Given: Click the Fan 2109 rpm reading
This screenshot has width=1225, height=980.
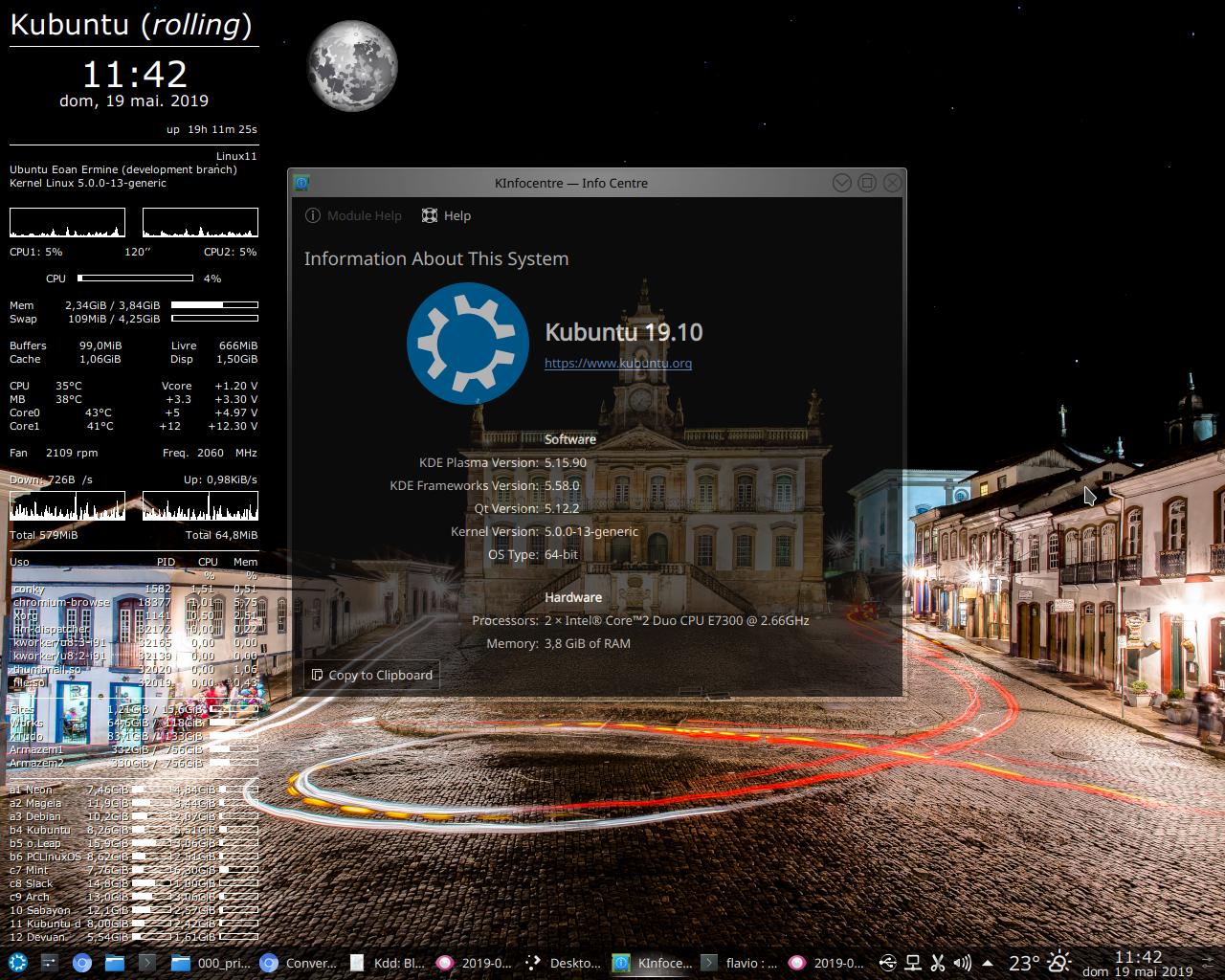Looking at the screenshot, I should pyautogui.click(x=54, y=453).
